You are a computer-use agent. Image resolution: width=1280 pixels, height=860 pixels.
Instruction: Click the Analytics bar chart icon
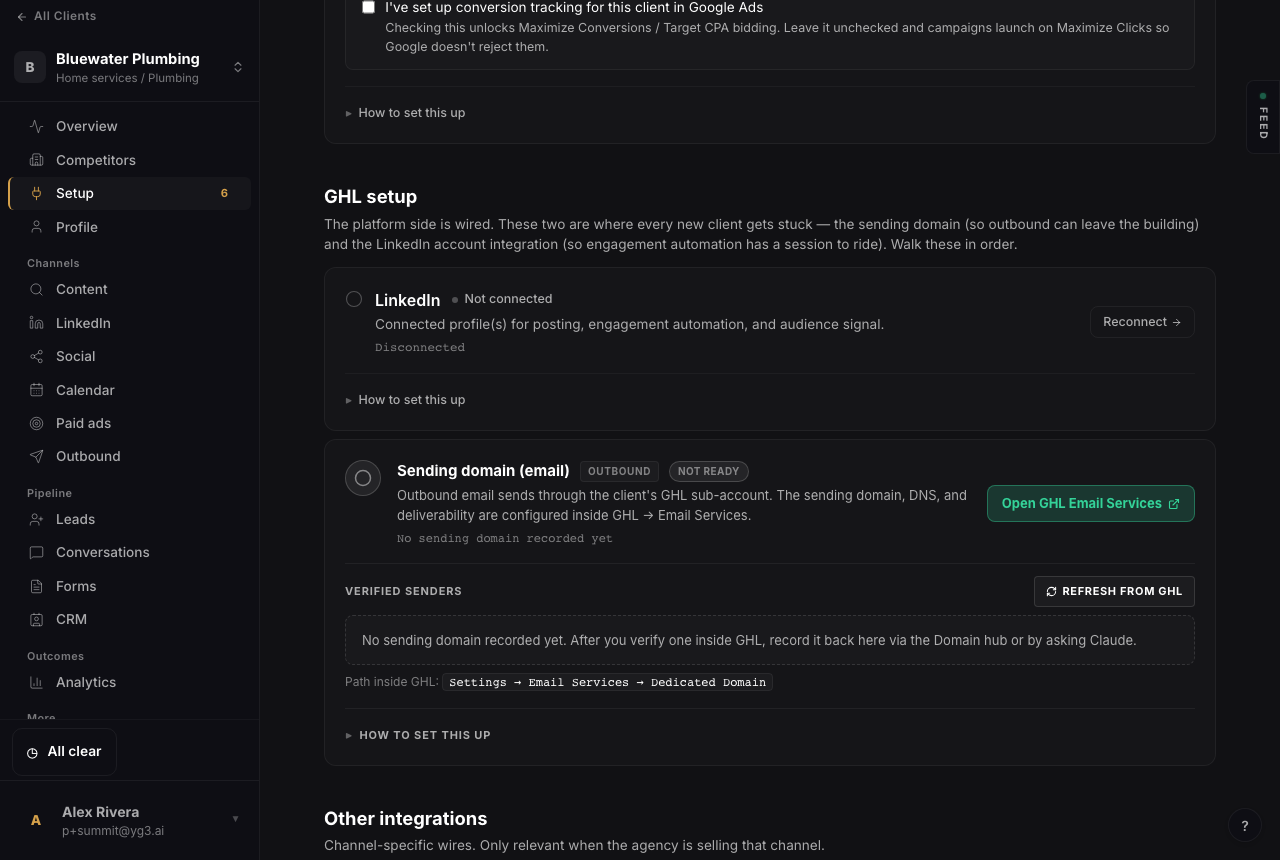pyautogui.click(x=36, y=682)
